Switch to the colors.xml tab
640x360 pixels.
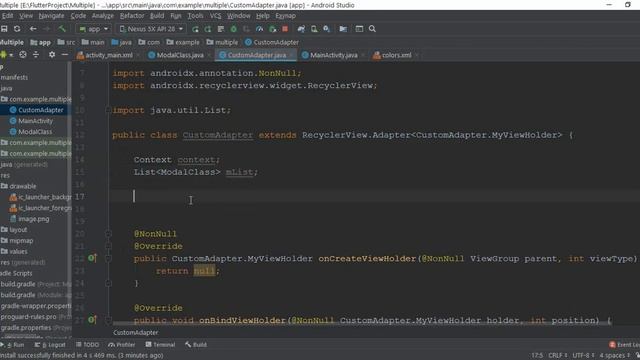[396, 55]
